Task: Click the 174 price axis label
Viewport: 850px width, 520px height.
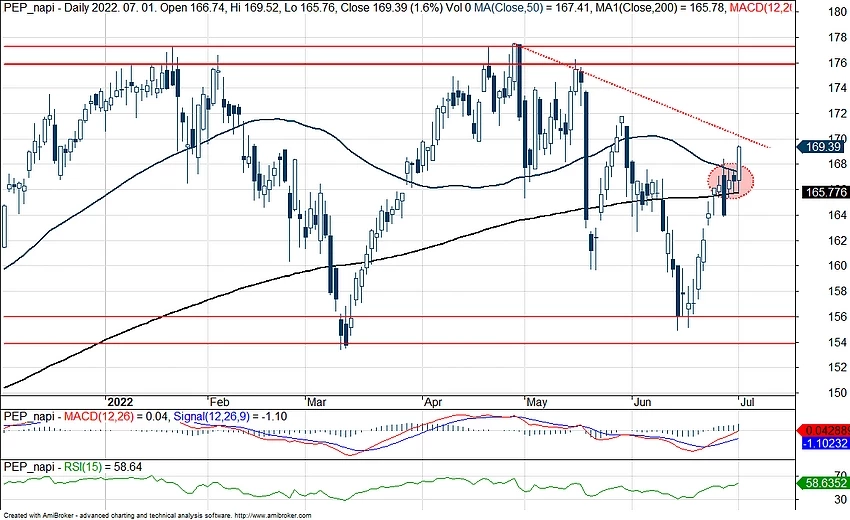Action: coord(838,87)
